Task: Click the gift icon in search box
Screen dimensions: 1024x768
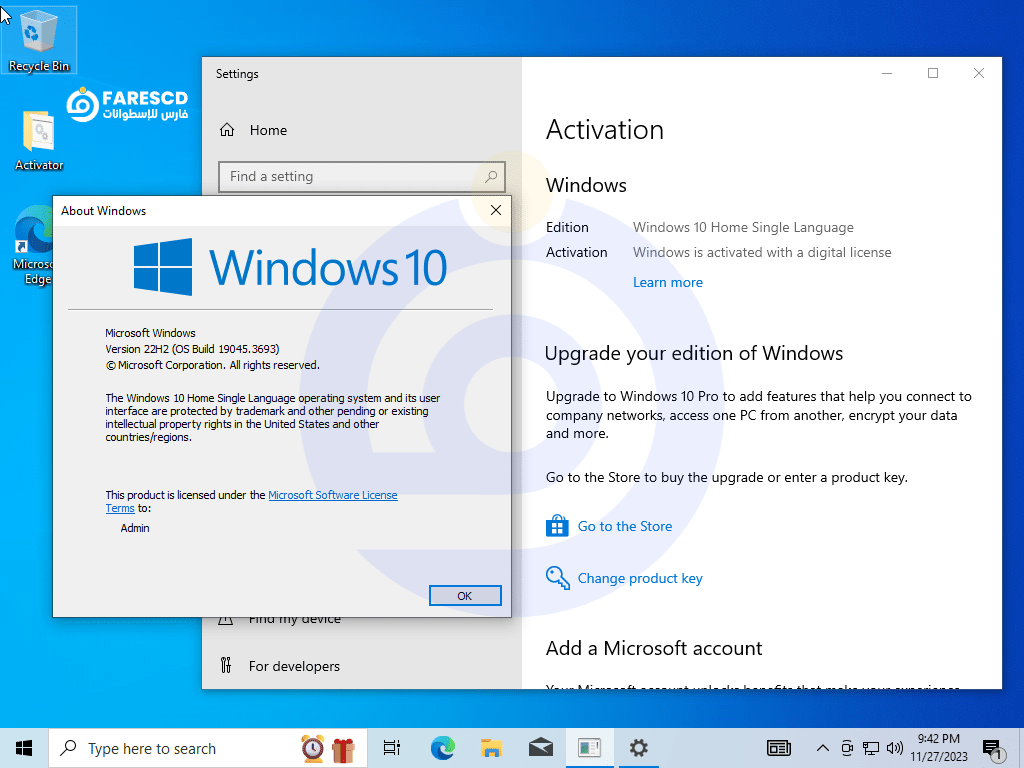Action: 343,749
